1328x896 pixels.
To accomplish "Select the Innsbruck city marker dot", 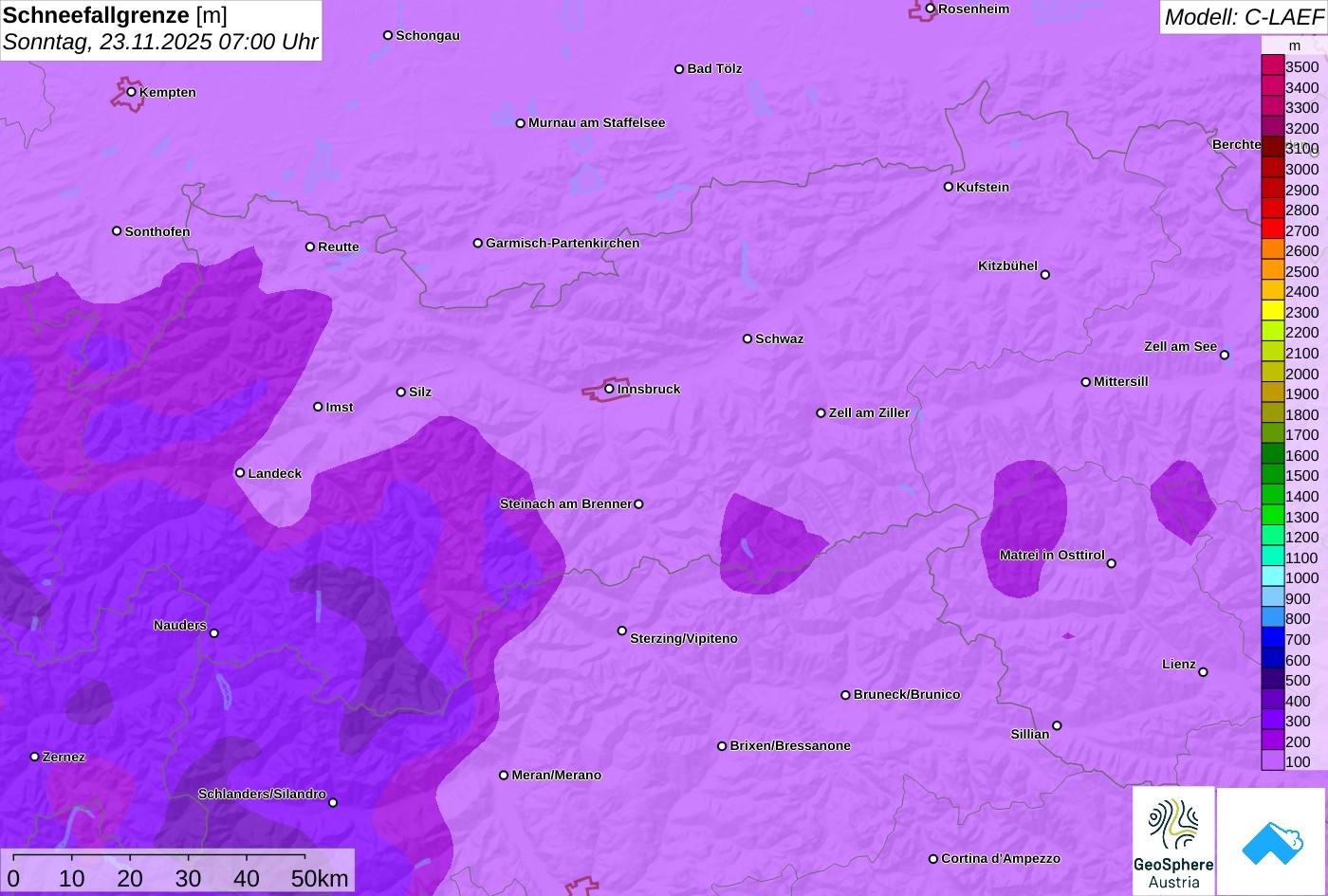I will (x=609, y=389).
